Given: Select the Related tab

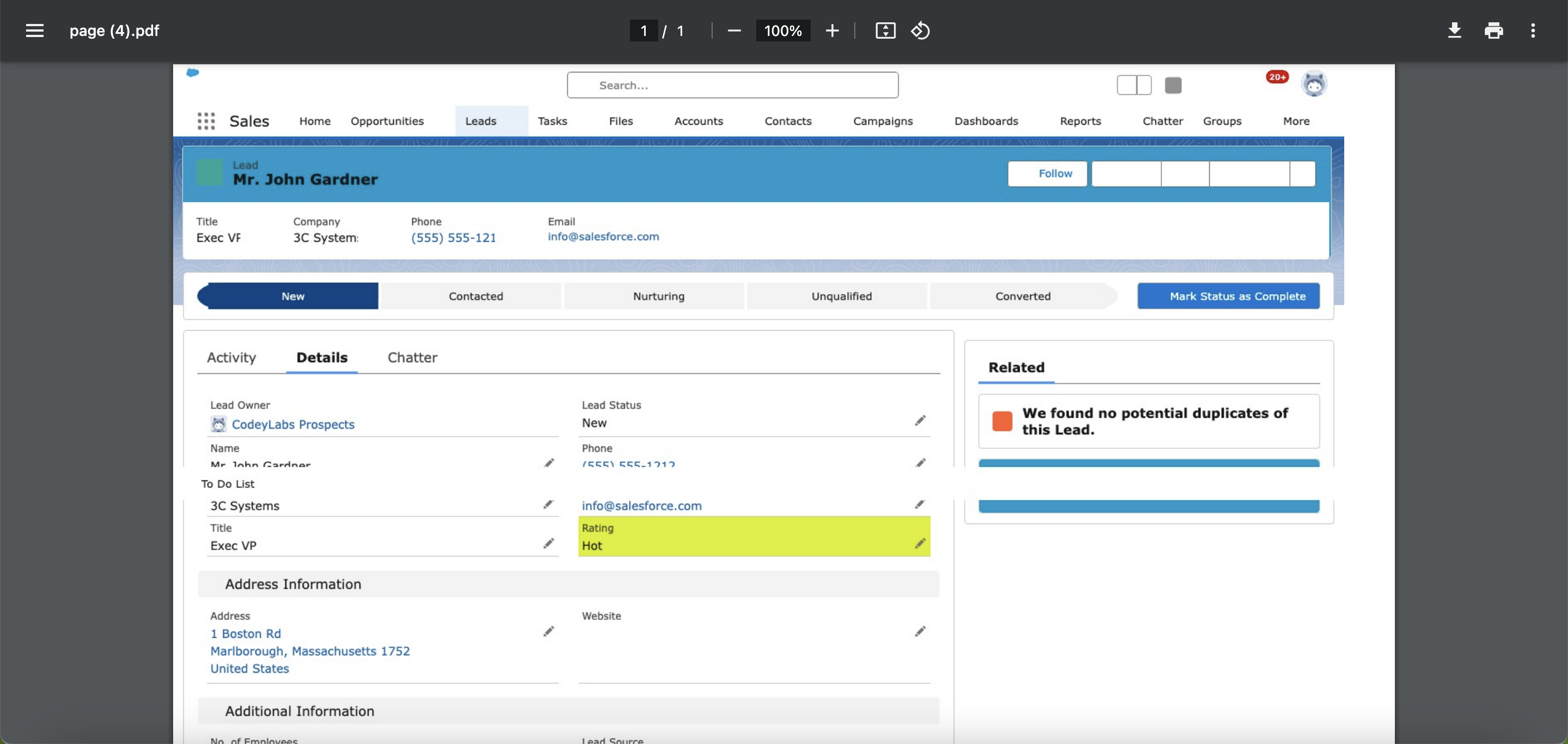Looking at the screenshot, I should [1016, 367].
